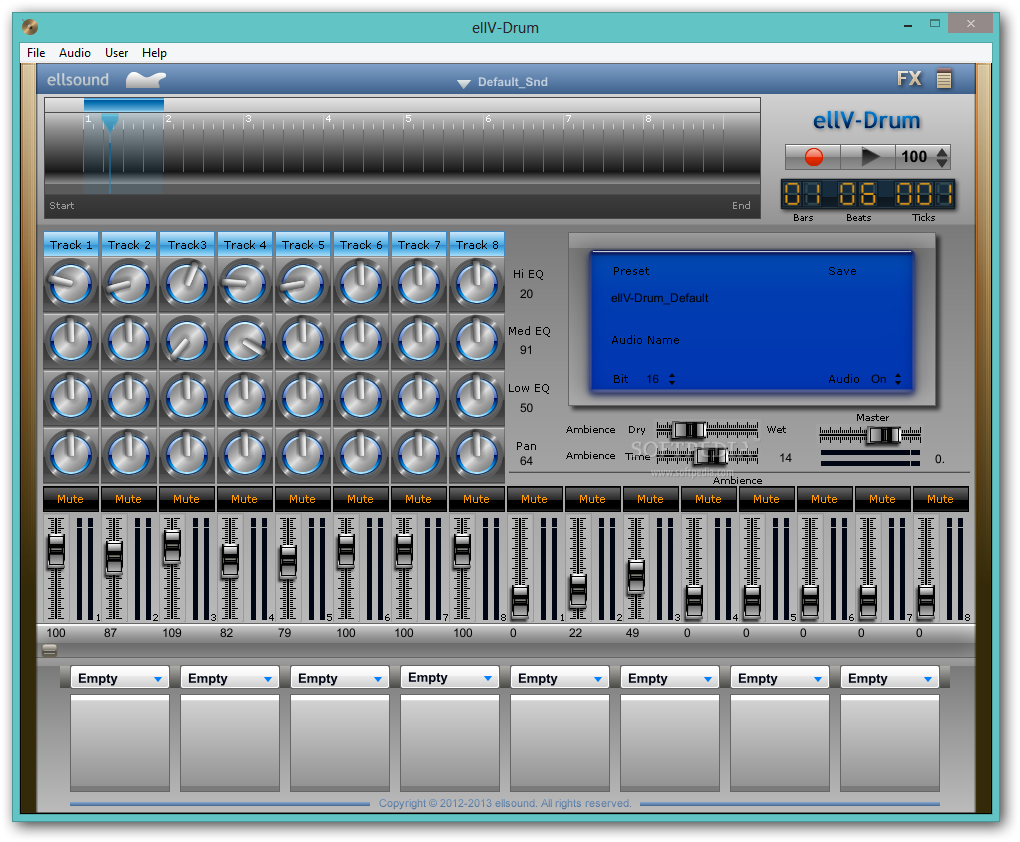1020x842 pixels.
Task: Click the Track 5 Med EQ knob
Action: tap(302, 340)
